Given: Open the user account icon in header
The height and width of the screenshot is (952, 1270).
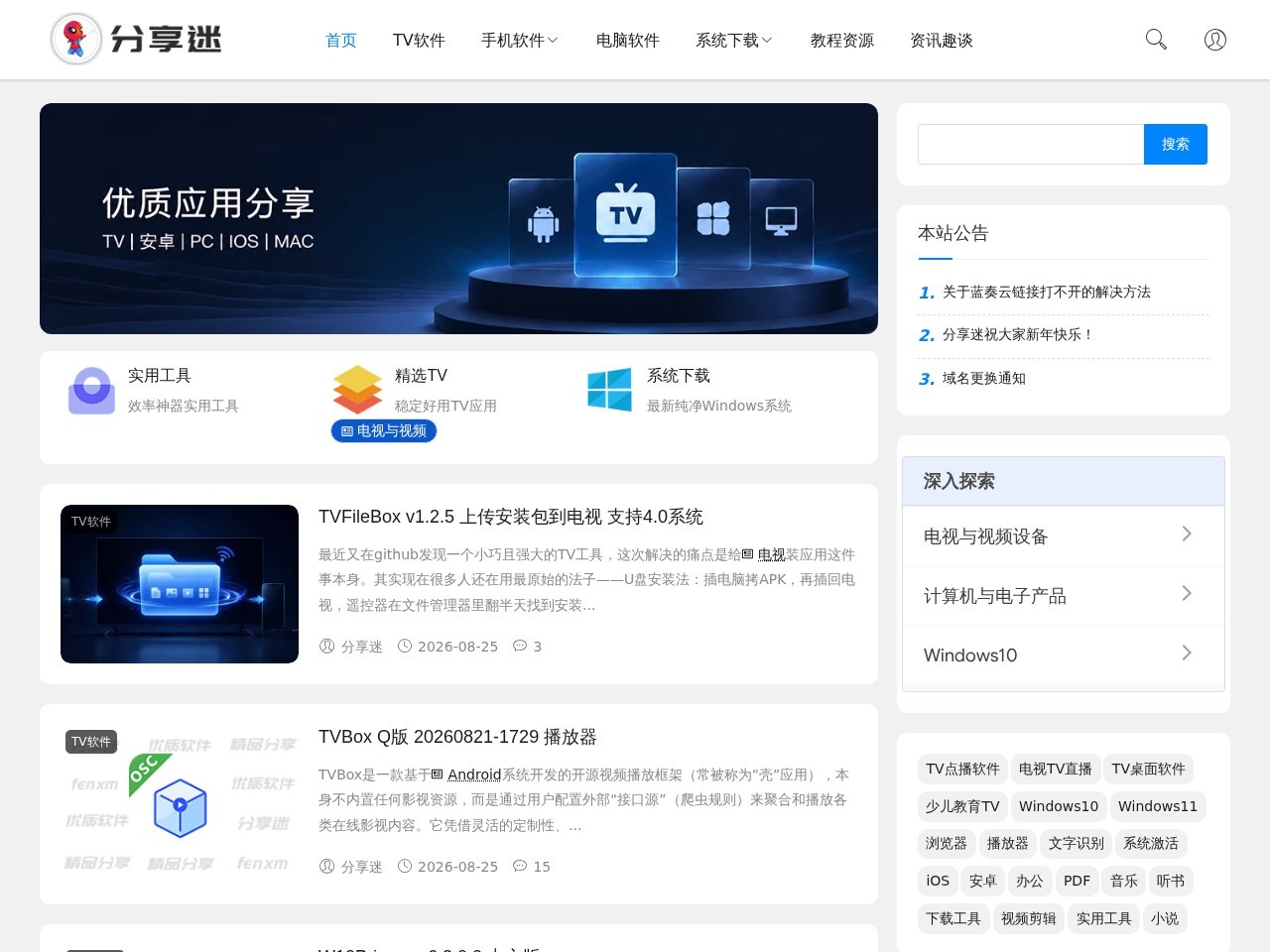Looking at the screenshot, I should [1215, 40].
